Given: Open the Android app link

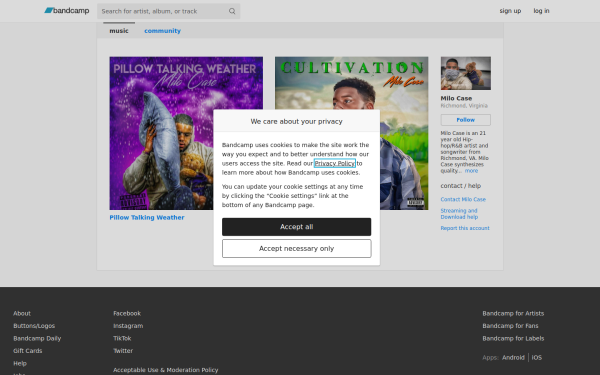Looking at the screenshot, I should pyautogui.click(x=513, y=357).
